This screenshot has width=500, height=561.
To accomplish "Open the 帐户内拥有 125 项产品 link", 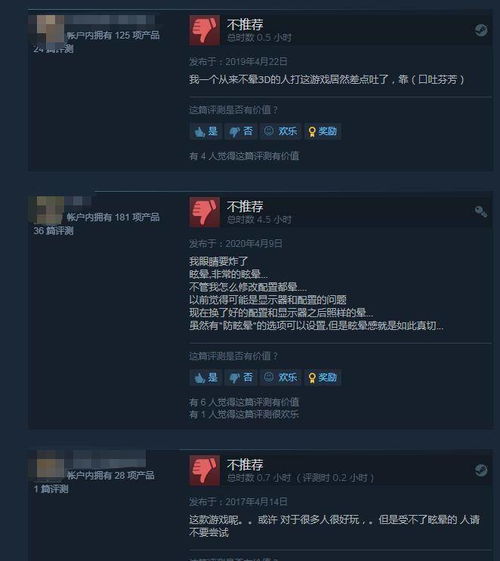I will click(x=113, y=35).
